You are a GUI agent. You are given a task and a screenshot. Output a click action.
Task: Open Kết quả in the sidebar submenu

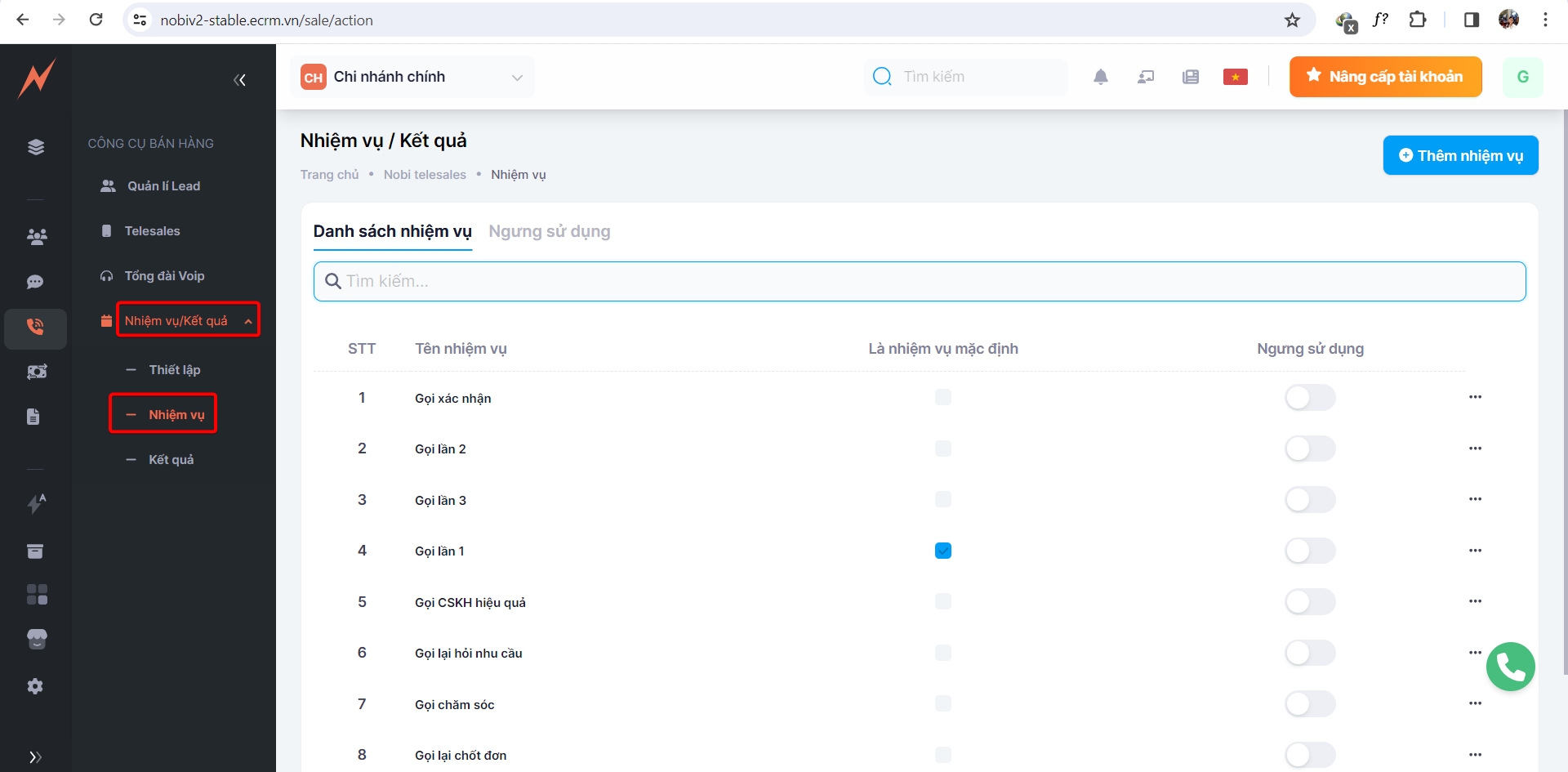coord(171,460)
